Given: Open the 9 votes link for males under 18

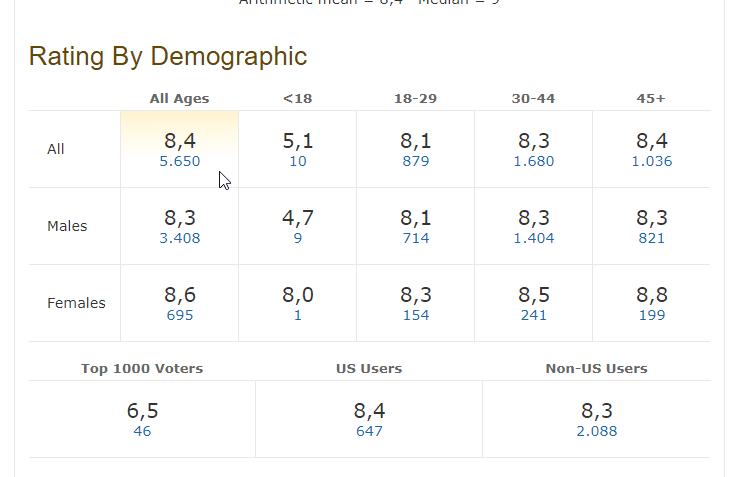Looking at the screenshot, I should tap(298, 238).
